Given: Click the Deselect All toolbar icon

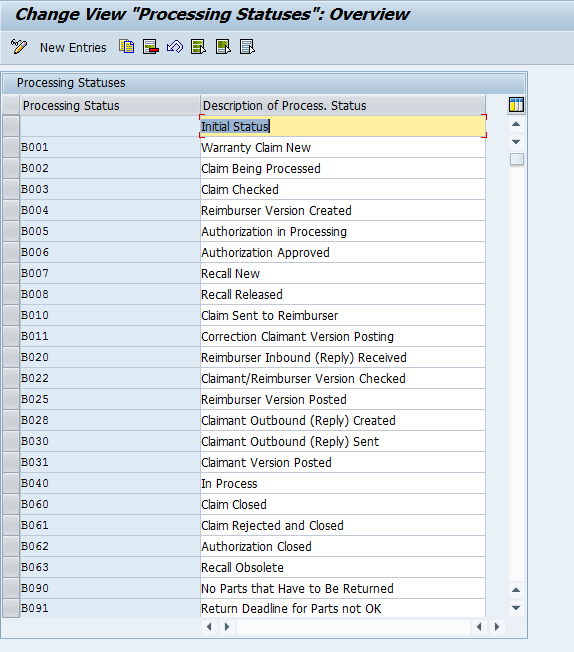Looking at the screenshot, I should [247, 47].
